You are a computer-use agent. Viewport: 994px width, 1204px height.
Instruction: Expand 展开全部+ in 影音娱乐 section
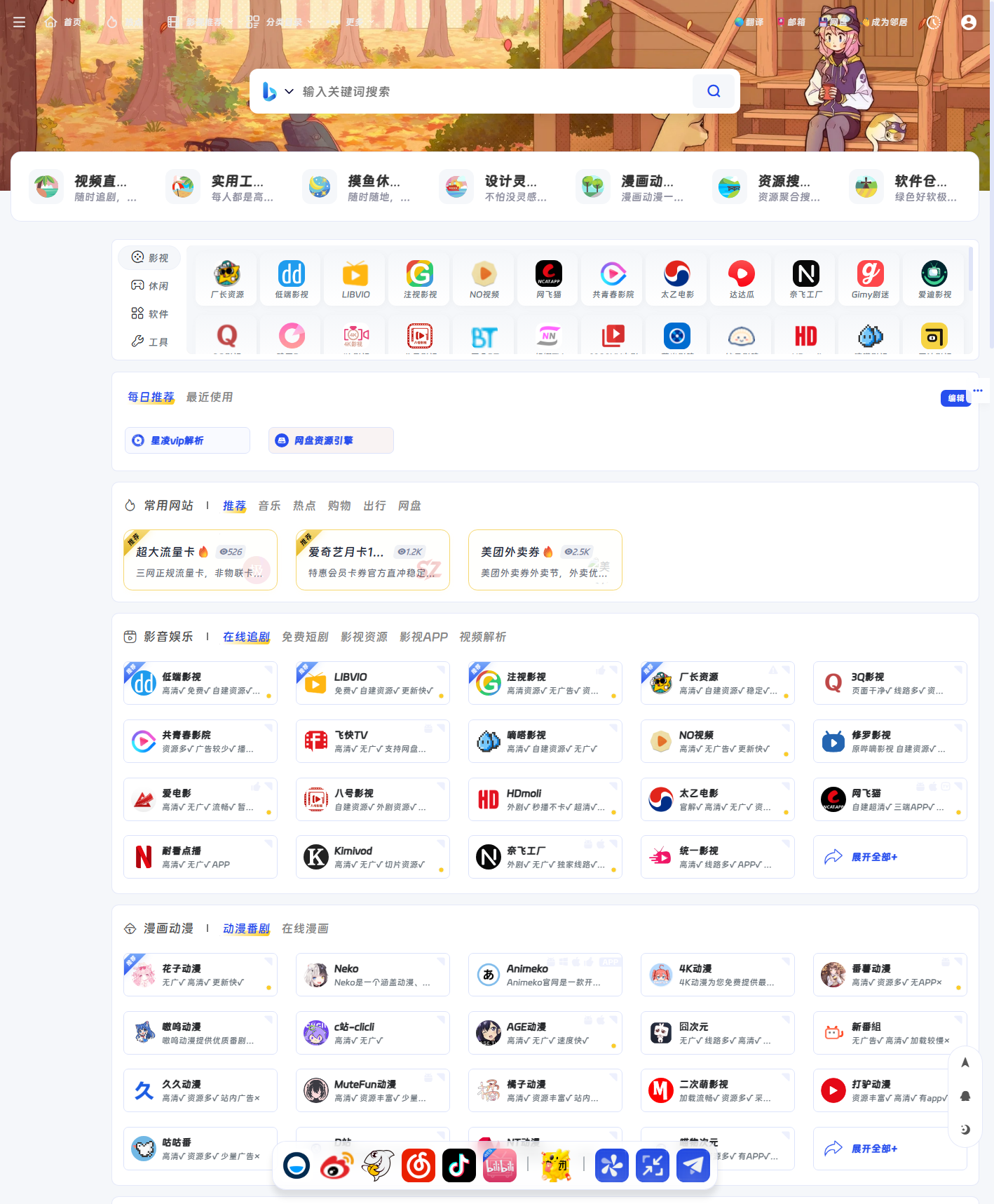pos(890,857)
